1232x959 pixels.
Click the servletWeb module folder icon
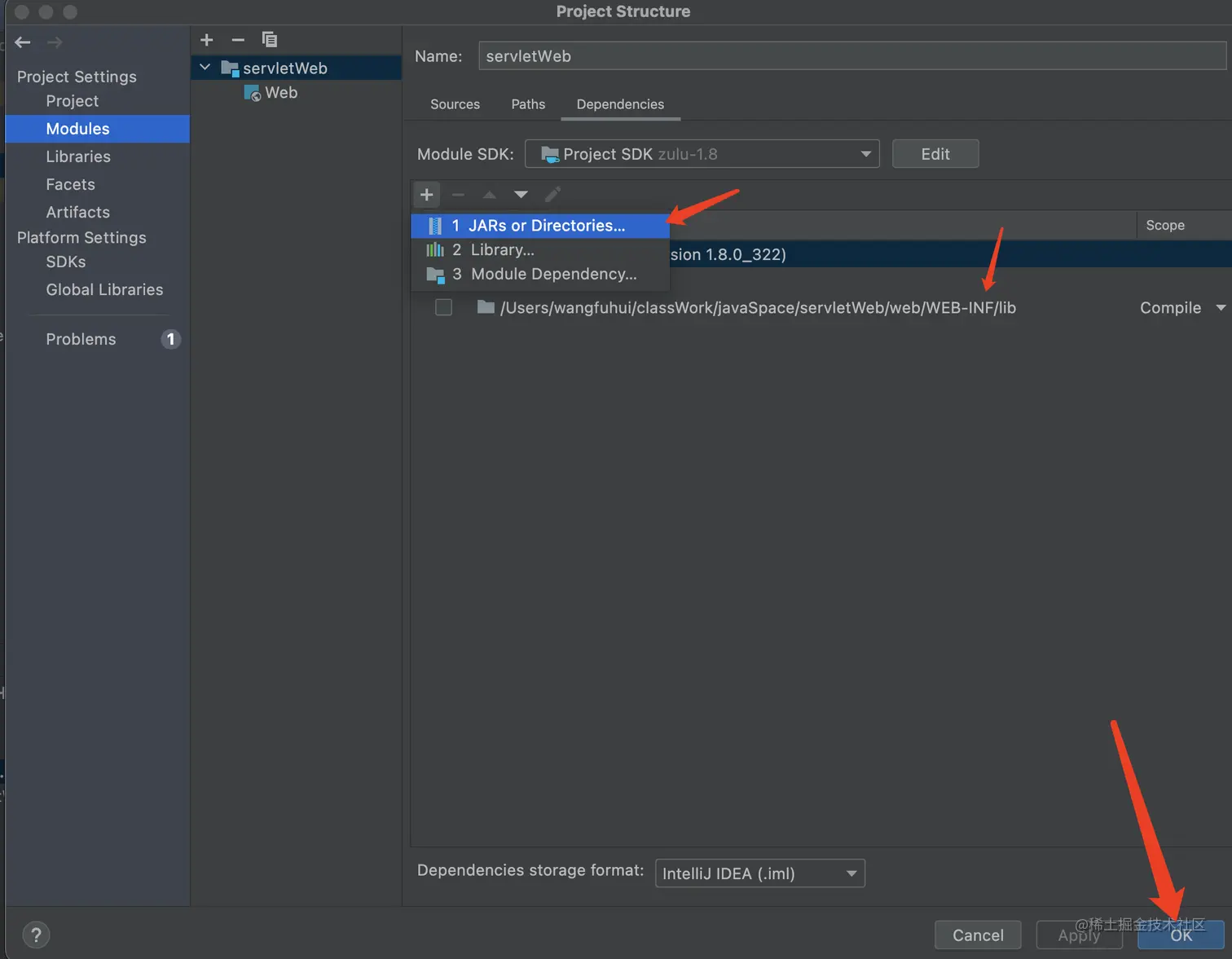pyautogui.click(x=230, y=68)
